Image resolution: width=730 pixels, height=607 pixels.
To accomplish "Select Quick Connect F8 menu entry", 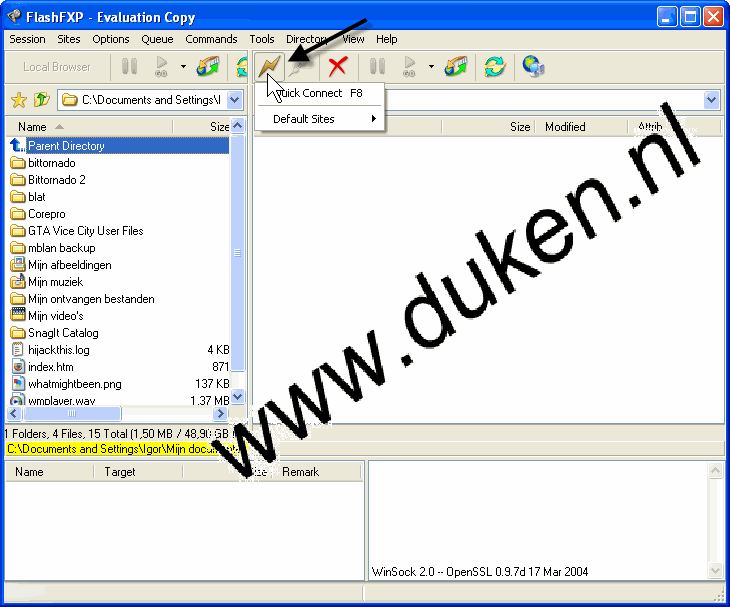I will 319,93.
